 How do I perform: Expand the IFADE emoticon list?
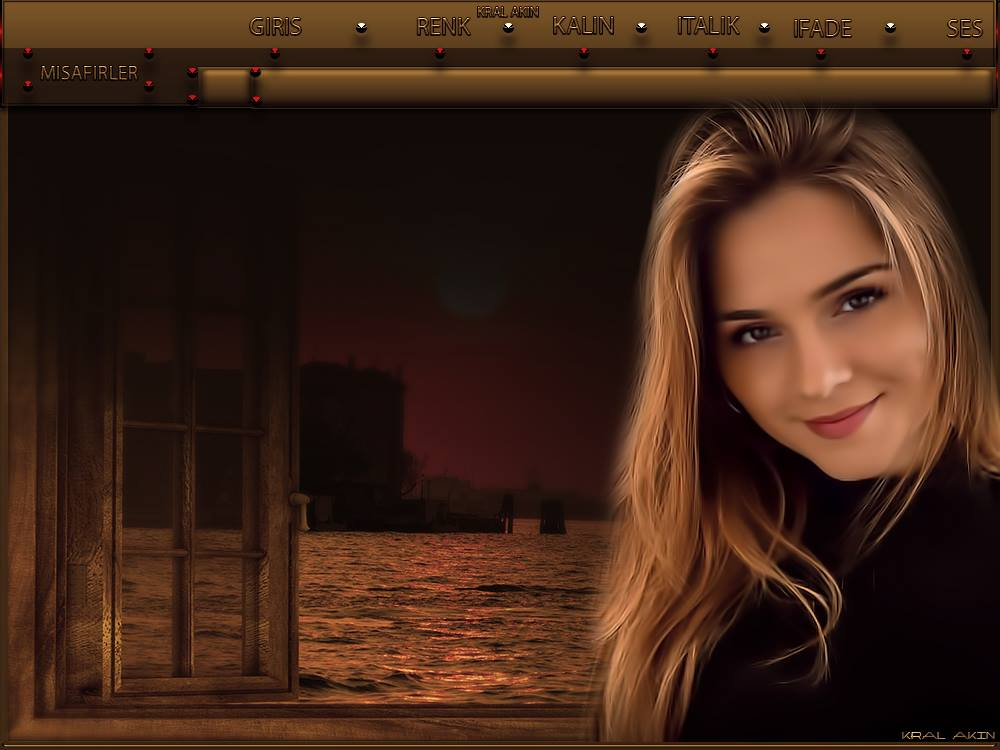(822, 29)
